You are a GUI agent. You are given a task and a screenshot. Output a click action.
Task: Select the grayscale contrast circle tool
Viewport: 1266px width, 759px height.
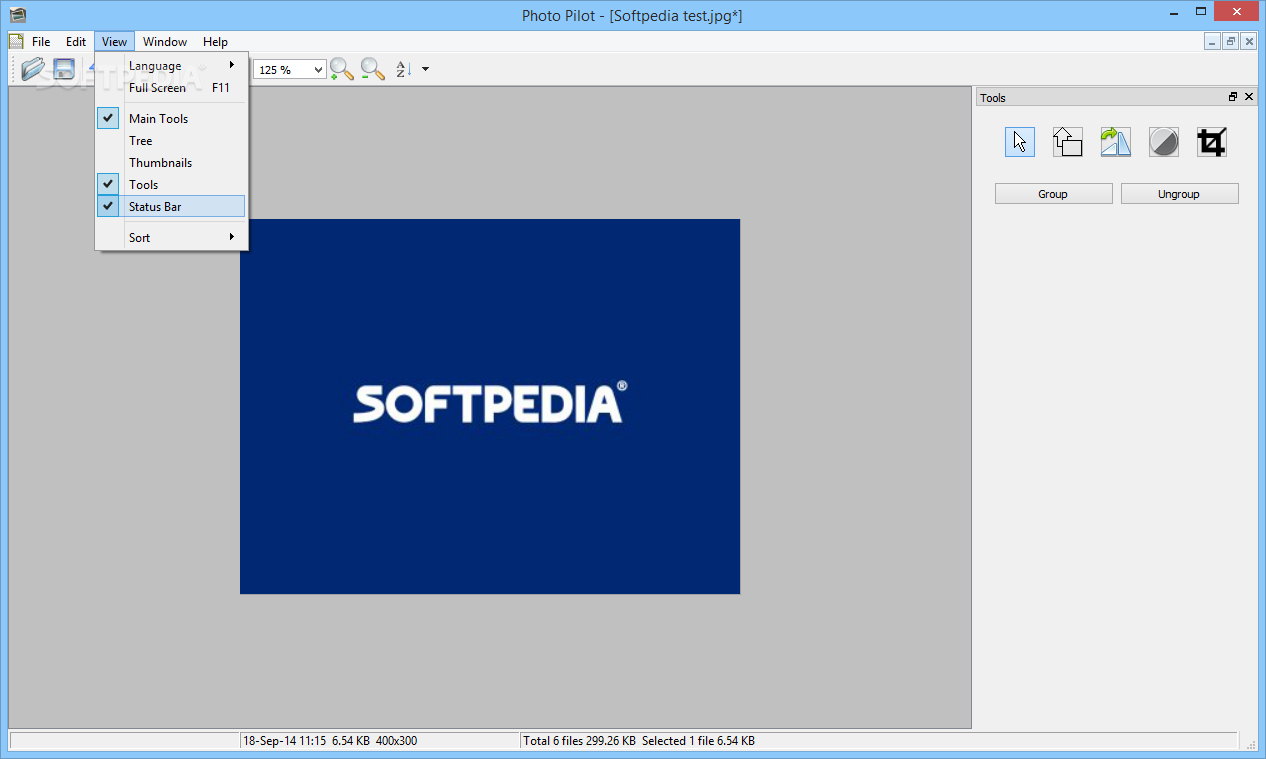pos(1163,142)
